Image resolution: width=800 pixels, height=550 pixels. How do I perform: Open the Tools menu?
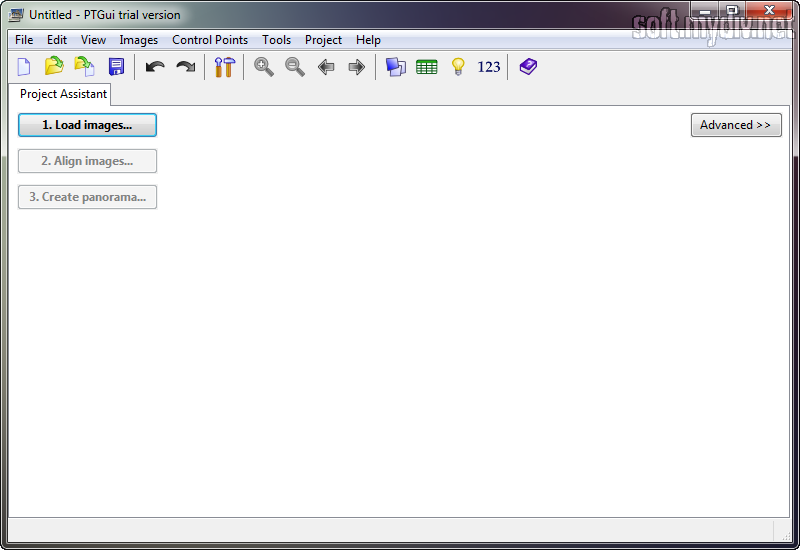pyautogui.click(x=276, y=40)
